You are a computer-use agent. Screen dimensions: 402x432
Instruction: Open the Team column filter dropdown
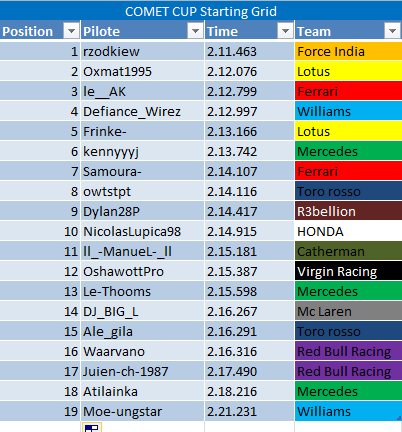tap(392, 31)
